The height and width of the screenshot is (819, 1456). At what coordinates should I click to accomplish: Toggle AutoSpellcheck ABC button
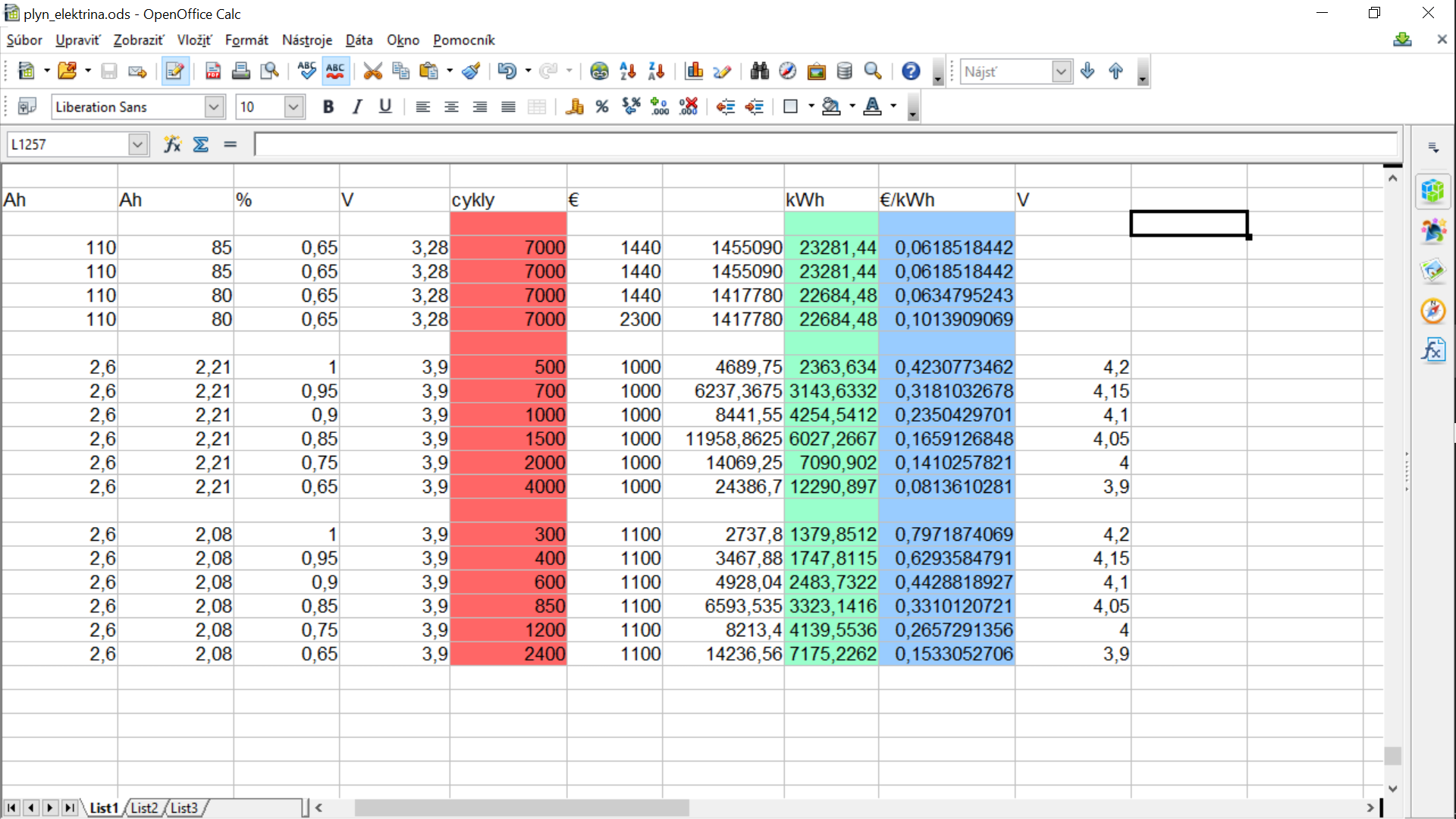pos(335,71)
